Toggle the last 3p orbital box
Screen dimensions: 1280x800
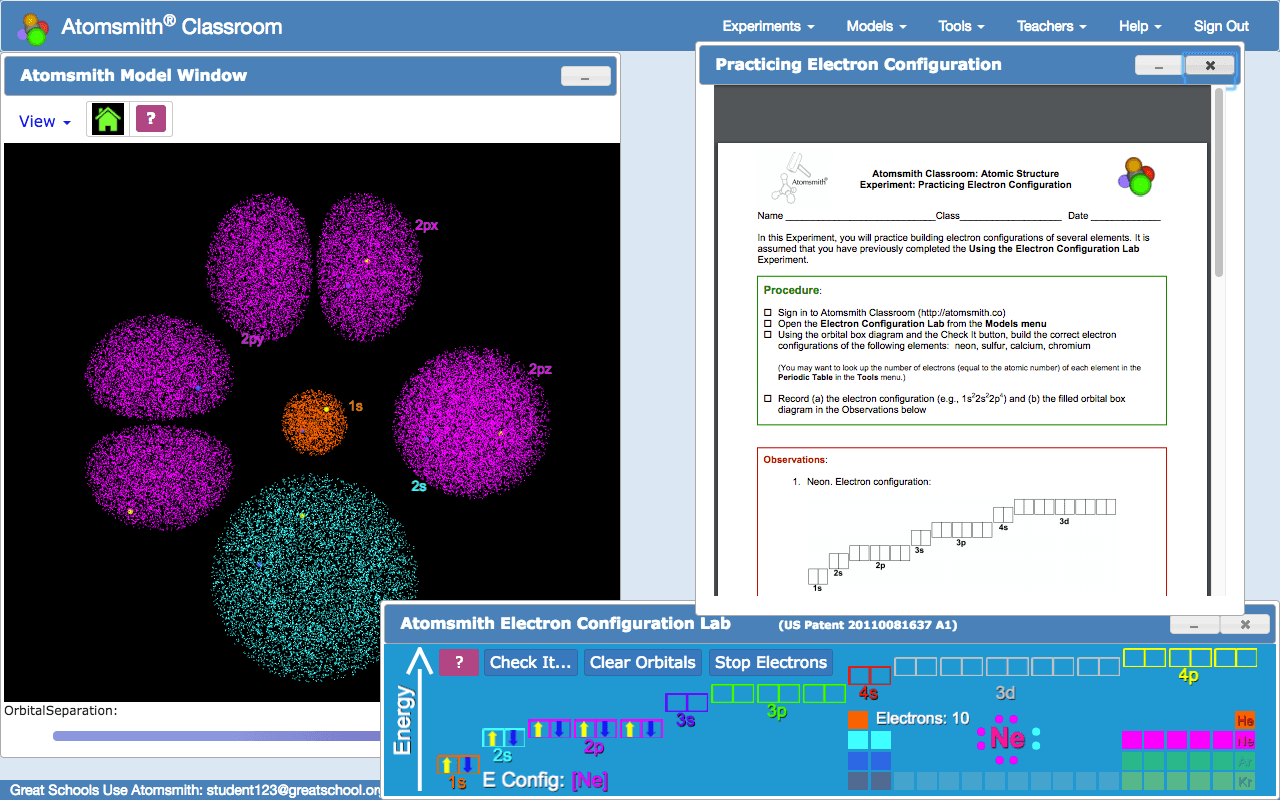824,693
